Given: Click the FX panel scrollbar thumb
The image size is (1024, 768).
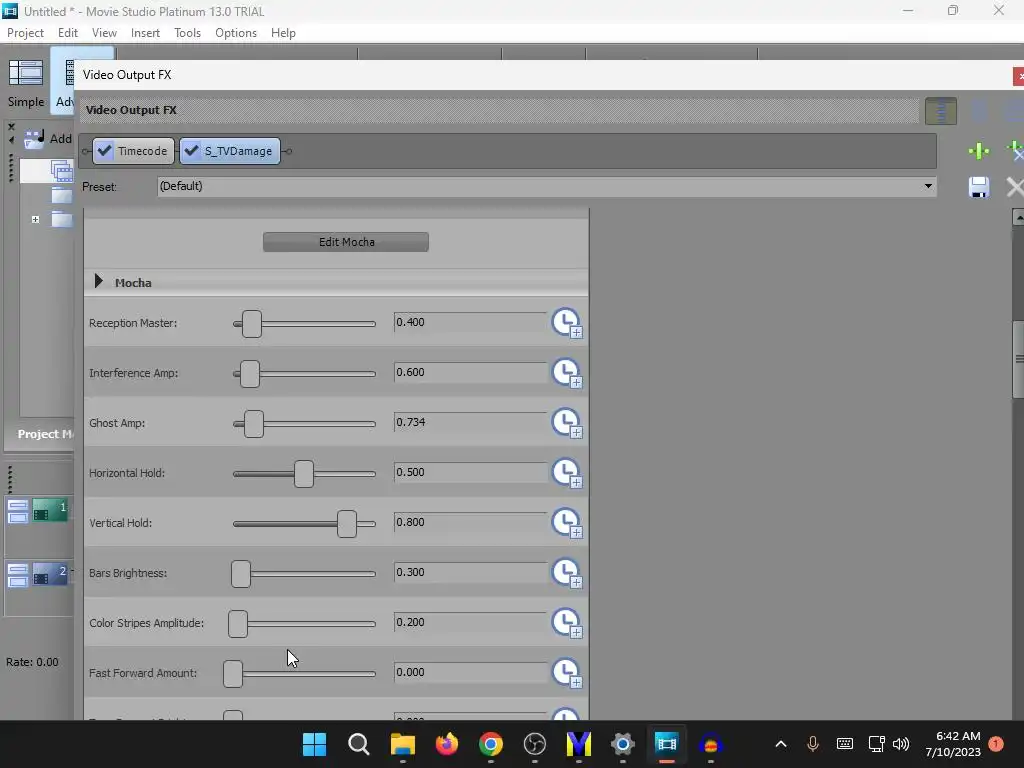Looking at the screenshot, I should (1018, 359).
